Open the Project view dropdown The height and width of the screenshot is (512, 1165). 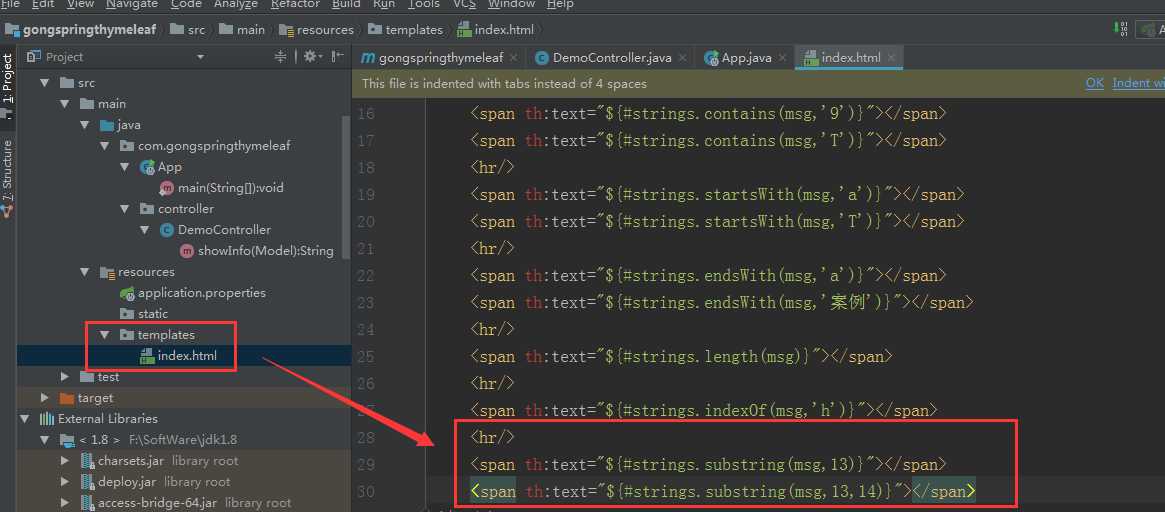pyautogui.click(x=200, y=56)
